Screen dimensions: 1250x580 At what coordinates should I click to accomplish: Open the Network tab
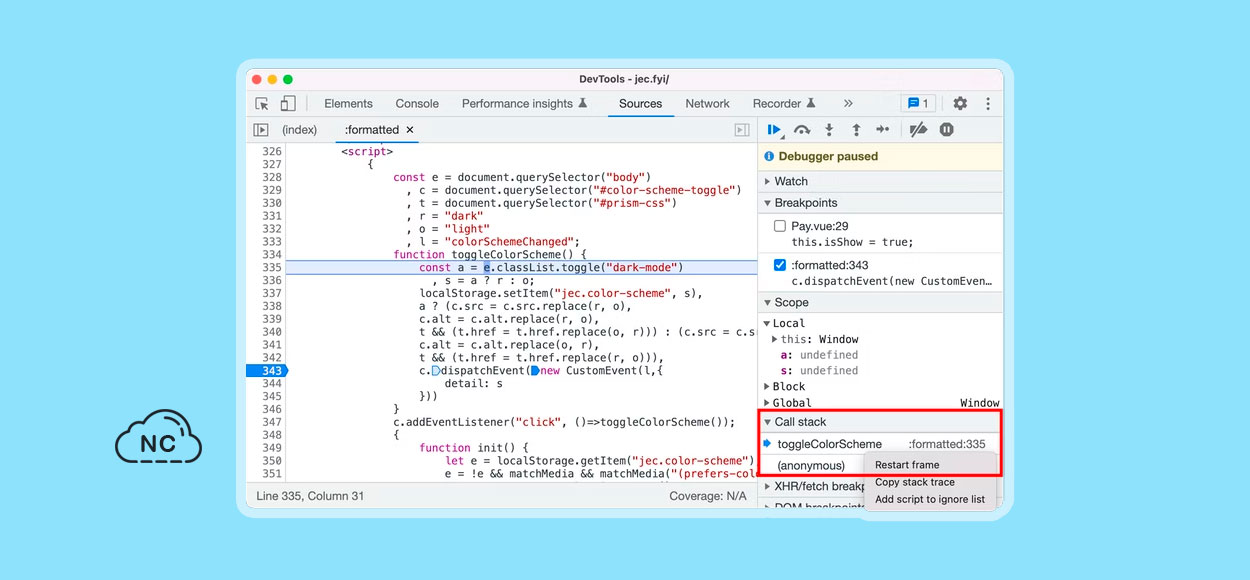[708, 104]
